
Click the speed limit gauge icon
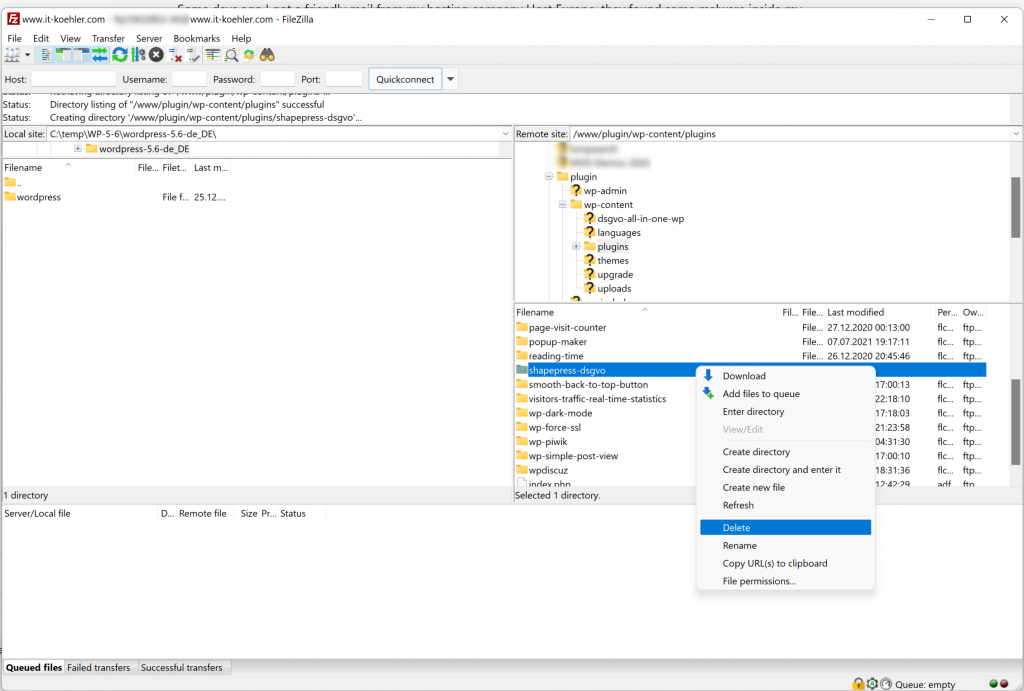click(886, 684)
